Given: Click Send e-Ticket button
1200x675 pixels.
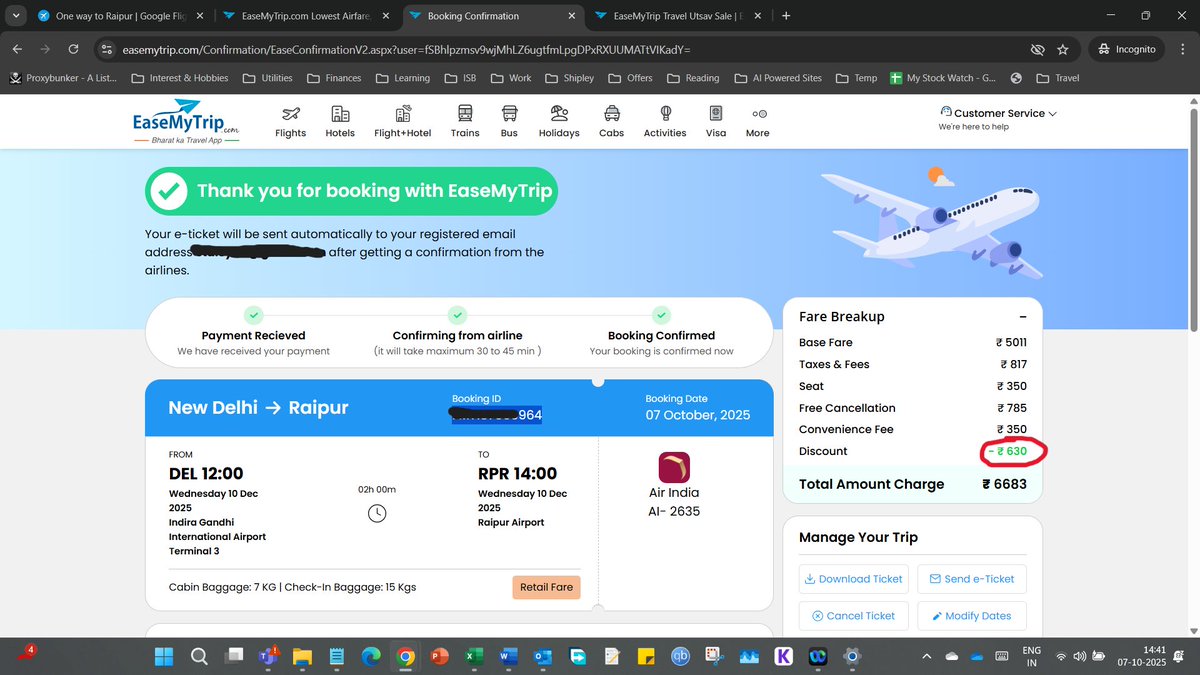Looking at the screenshot, I should coord(972,579).
